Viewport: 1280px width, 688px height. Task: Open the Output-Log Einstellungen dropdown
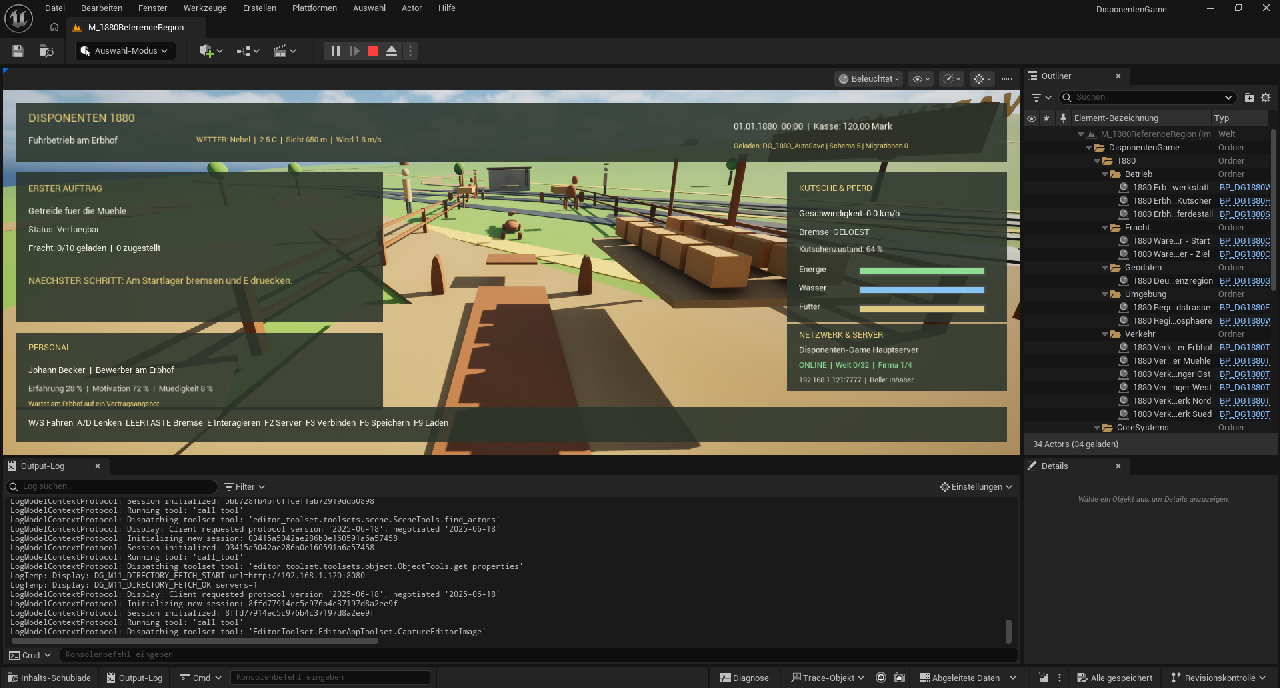click(x=976, y=486)
